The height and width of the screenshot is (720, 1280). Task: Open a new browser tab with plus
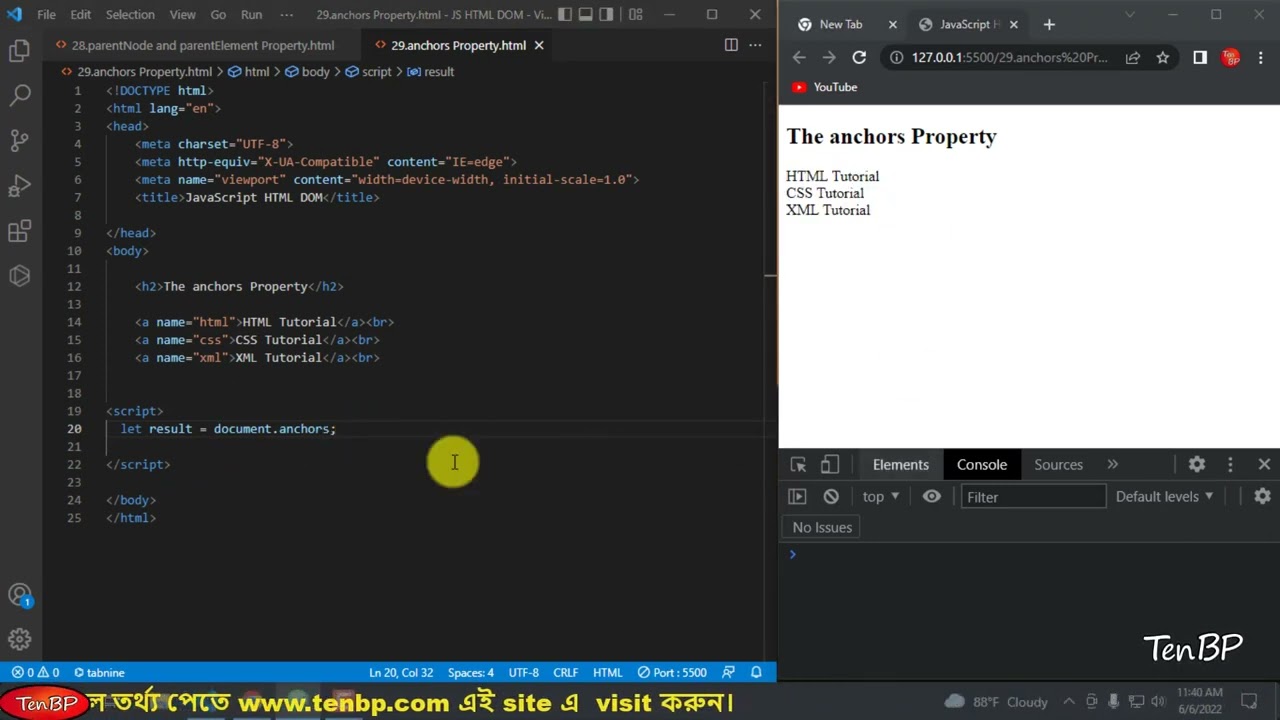(x=1049, y=24)
